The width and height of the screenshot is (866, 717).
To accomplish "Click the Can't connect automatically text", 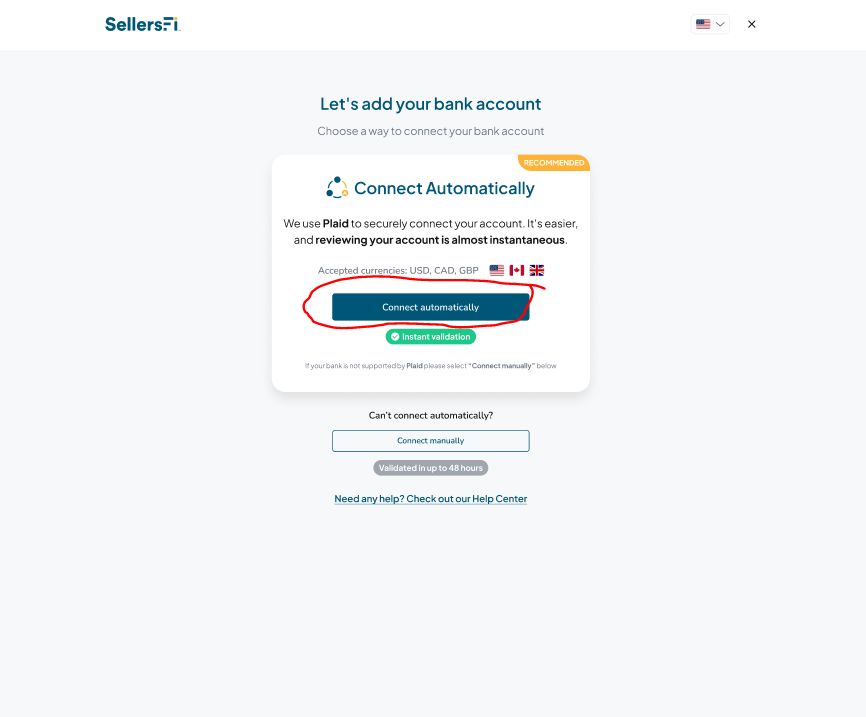I will tap(430, 415).
